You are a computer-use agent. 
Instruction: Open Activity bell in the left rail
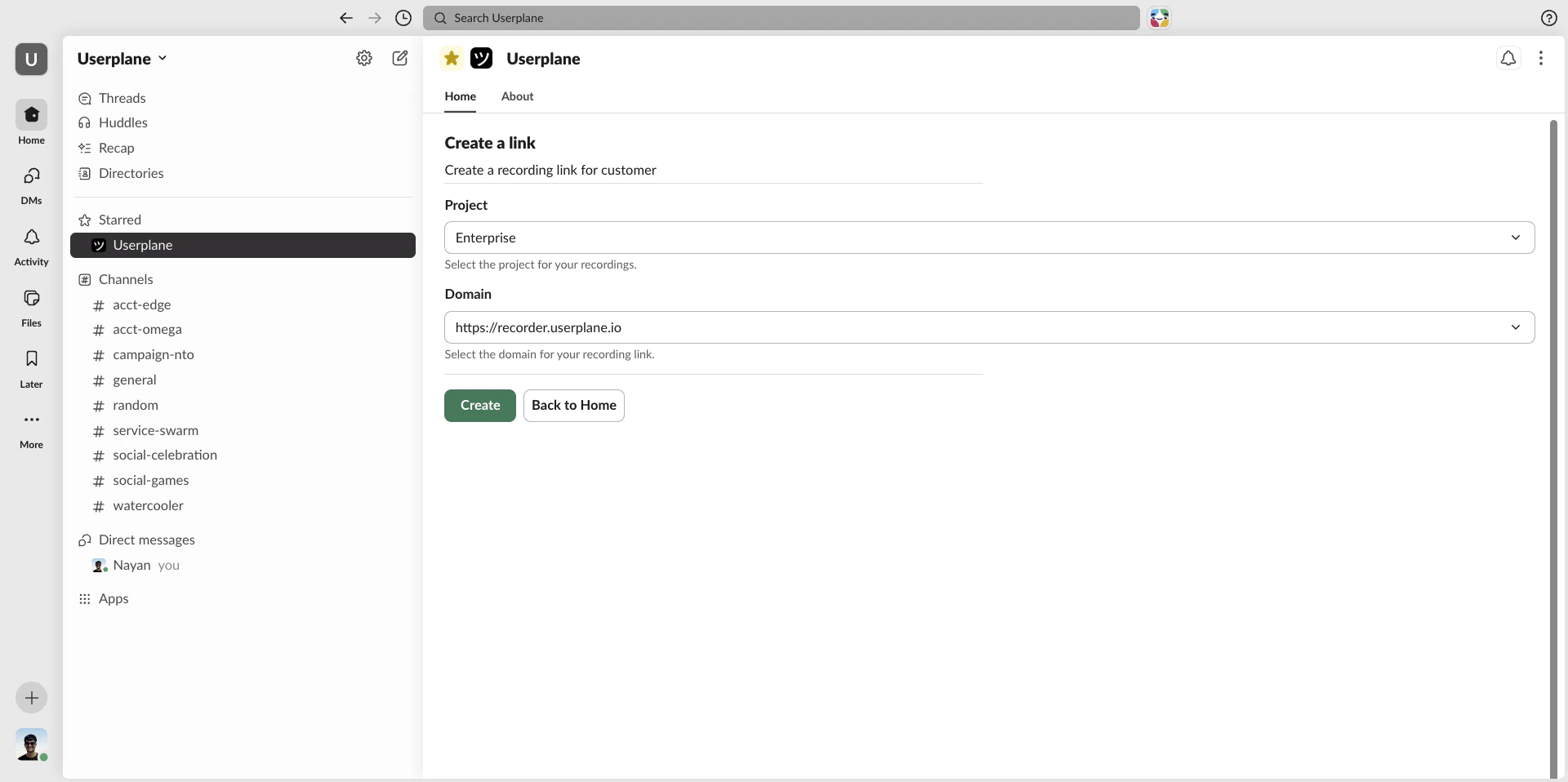tap(31, 247)
